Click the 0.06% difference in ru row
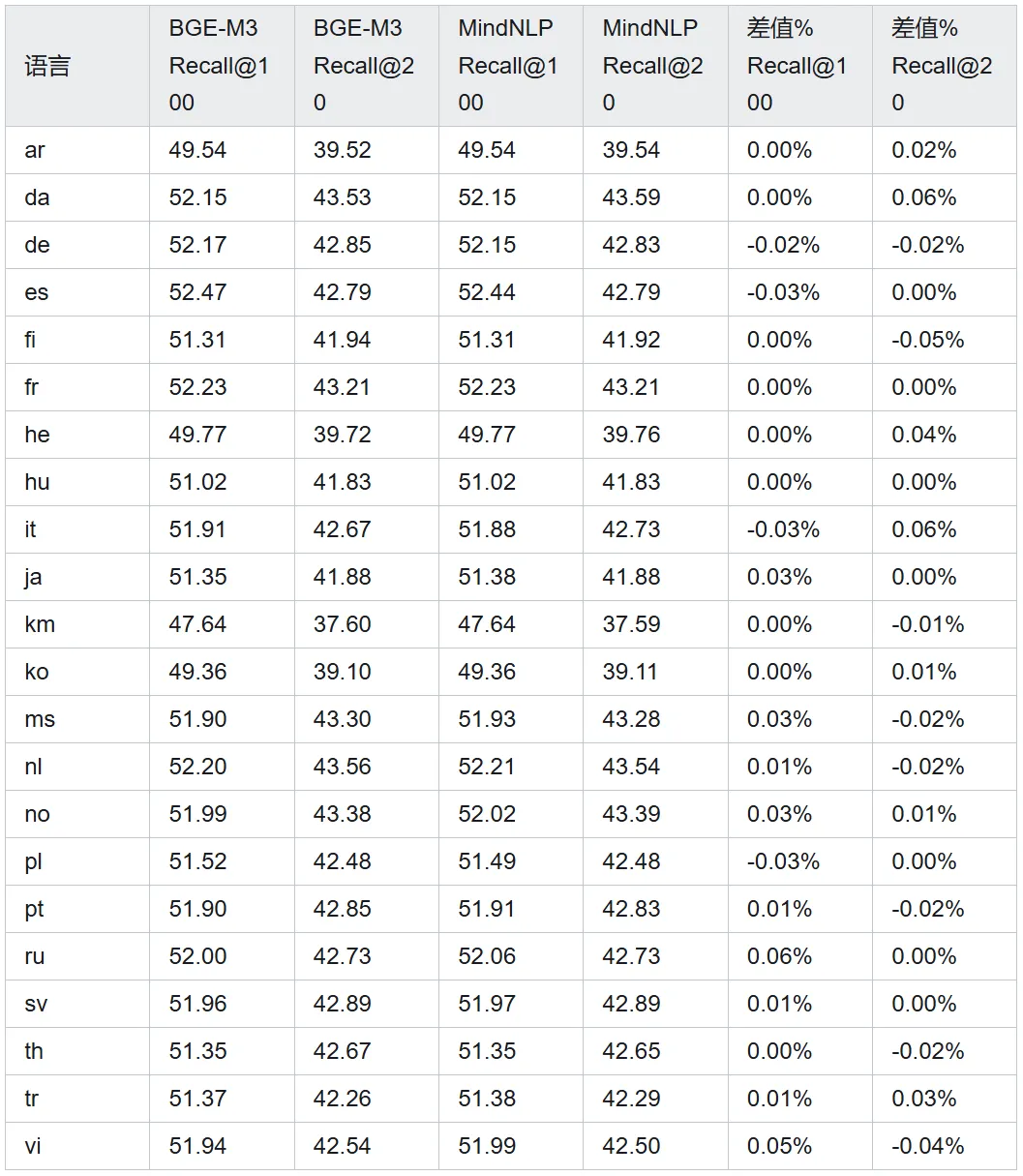This screenshot has width=1023, height=1176. coord(779,956)
